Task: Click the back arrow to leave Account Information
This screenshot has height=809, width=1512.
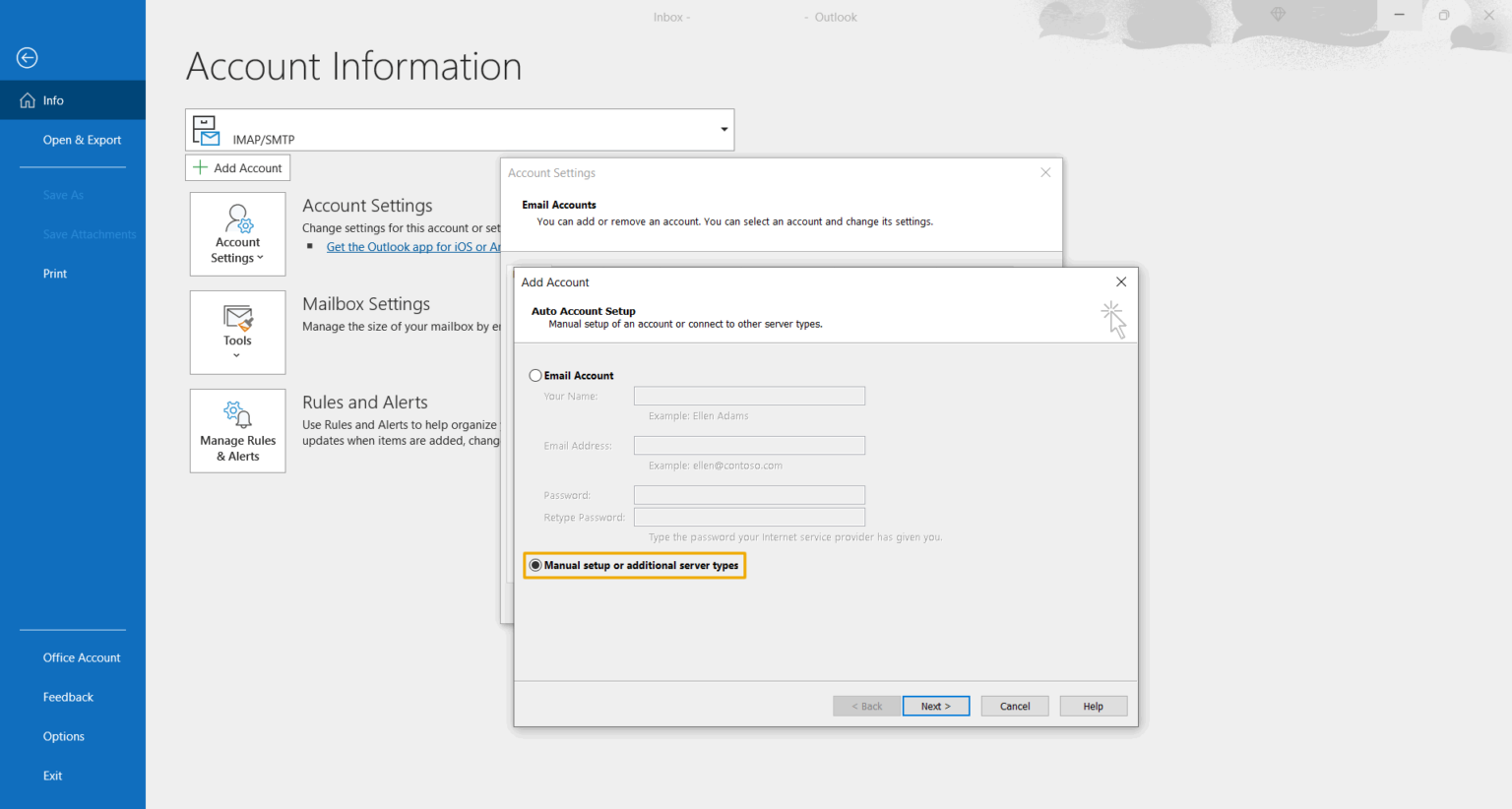Action: pyautogui.click(x=27, y=58)
